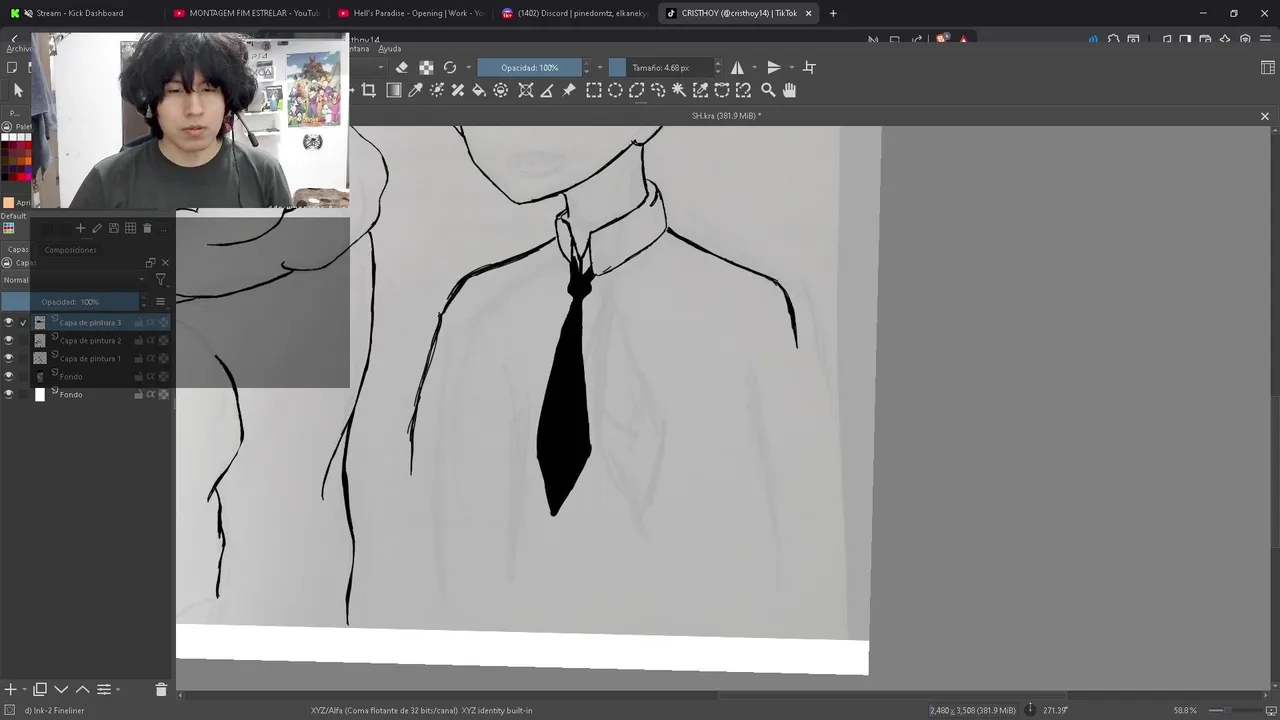This screenshot has height=720, width=1280.
Task: Select the Smart Patch tool
Action: (x=458, y=90)
